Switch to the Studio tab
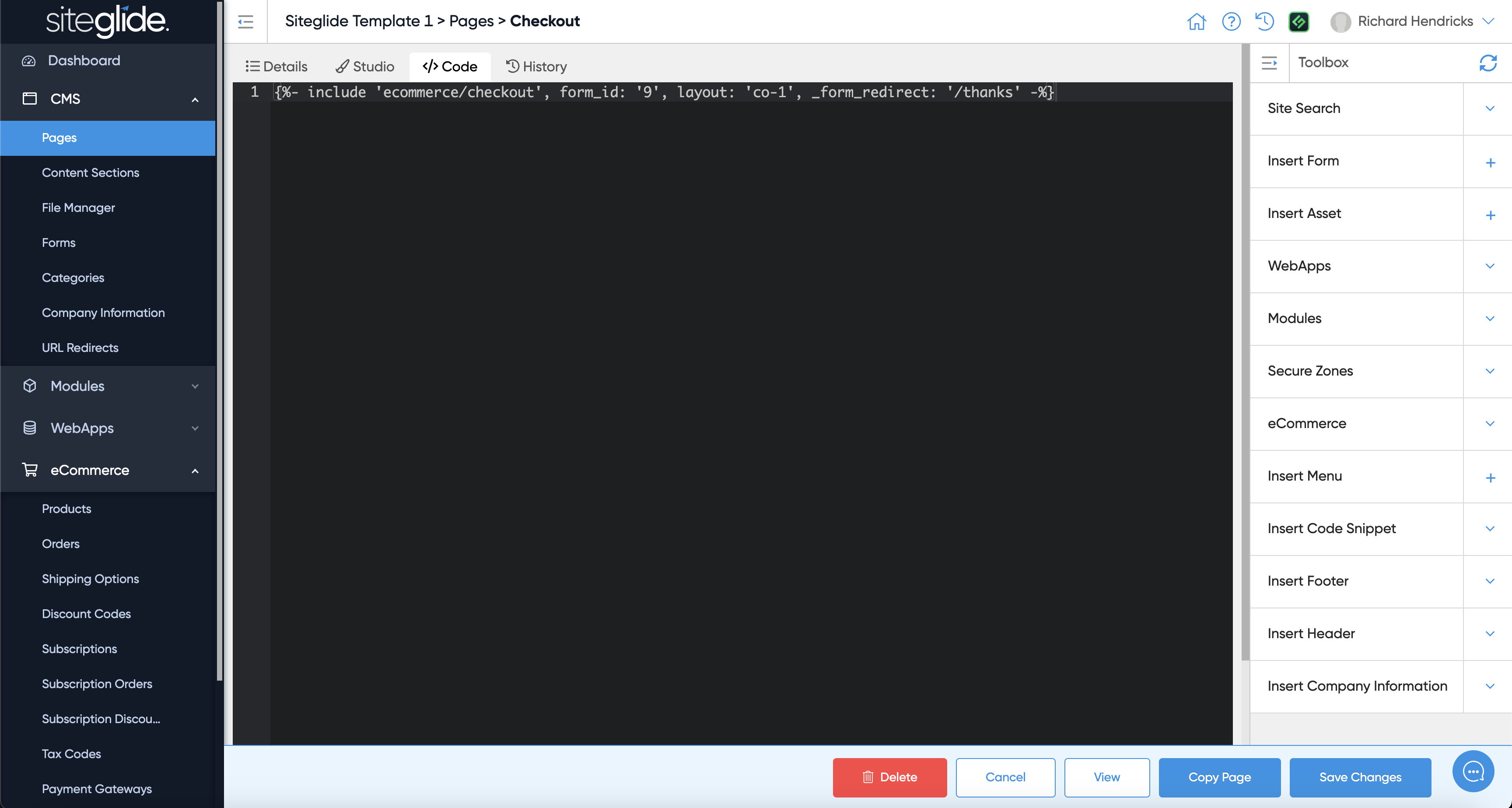Screen dimensions: 1512x808 tap(365, 67)
